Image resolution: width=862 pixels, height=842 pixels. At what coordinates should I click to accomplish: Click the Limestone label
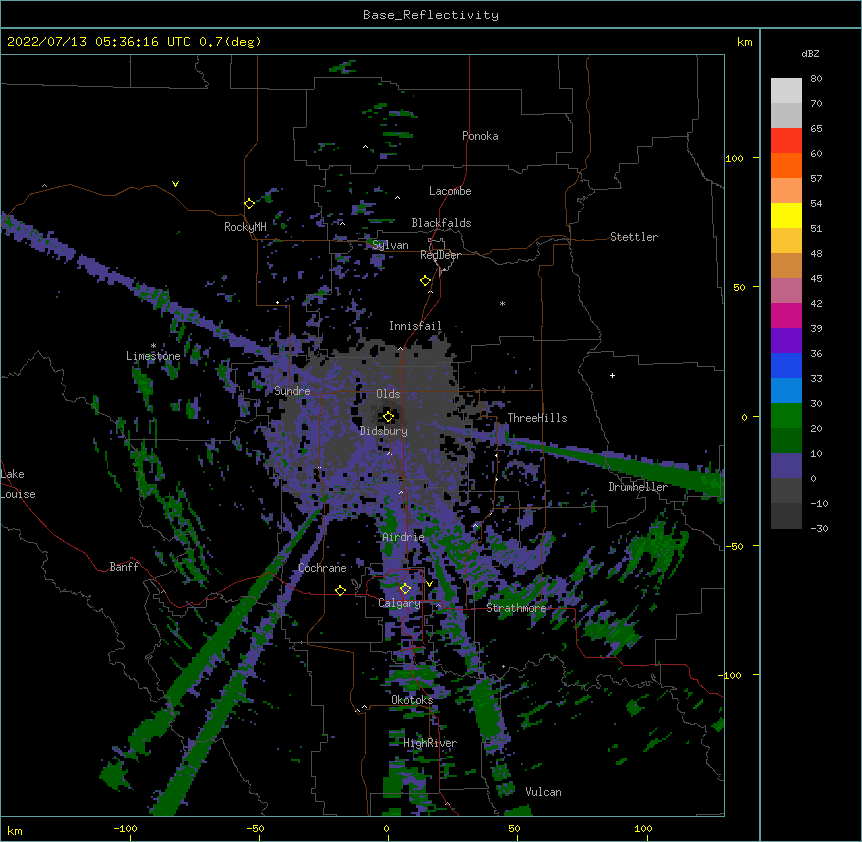coord(153,356)
